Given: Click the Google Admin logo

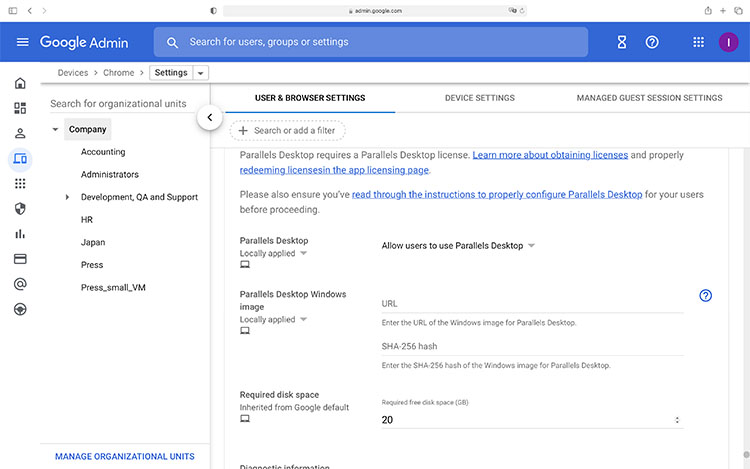Looking at the screenshot, I should tap(84, 42).
